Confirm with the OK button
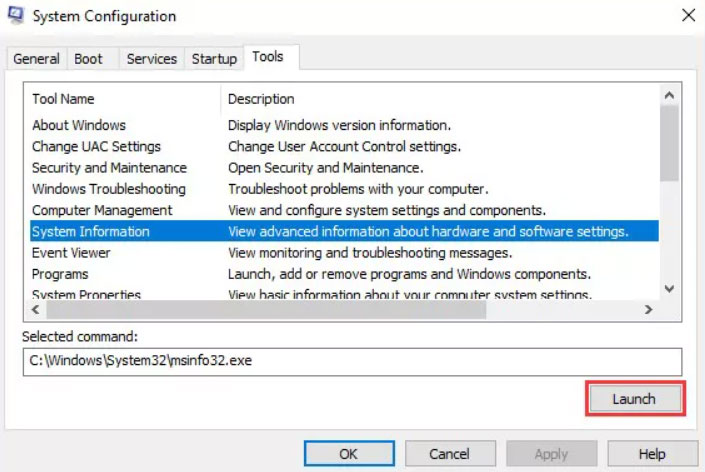705x472 pixels. [x=349, y=454]
